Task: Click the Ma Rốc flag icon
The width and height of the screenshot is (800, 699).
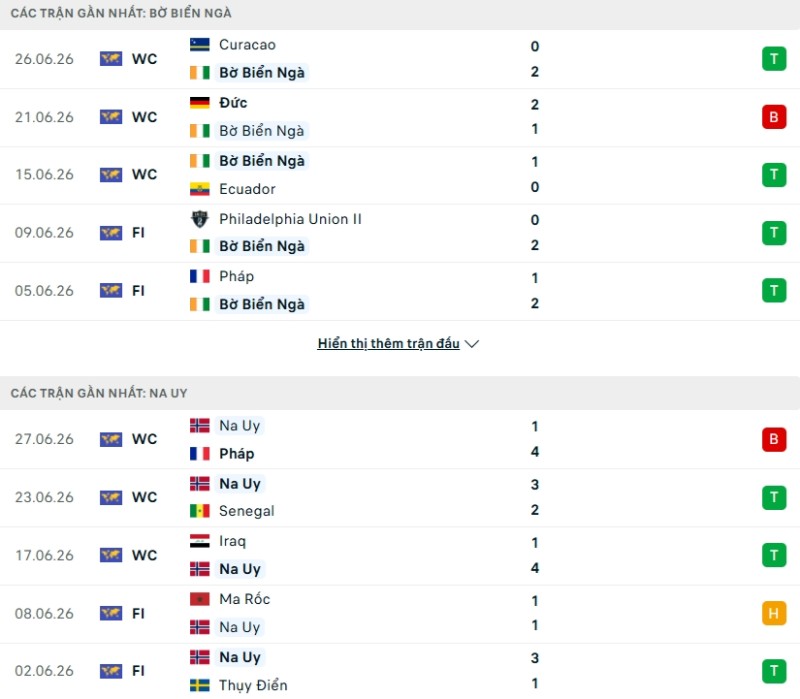Action: coord(199,599)
